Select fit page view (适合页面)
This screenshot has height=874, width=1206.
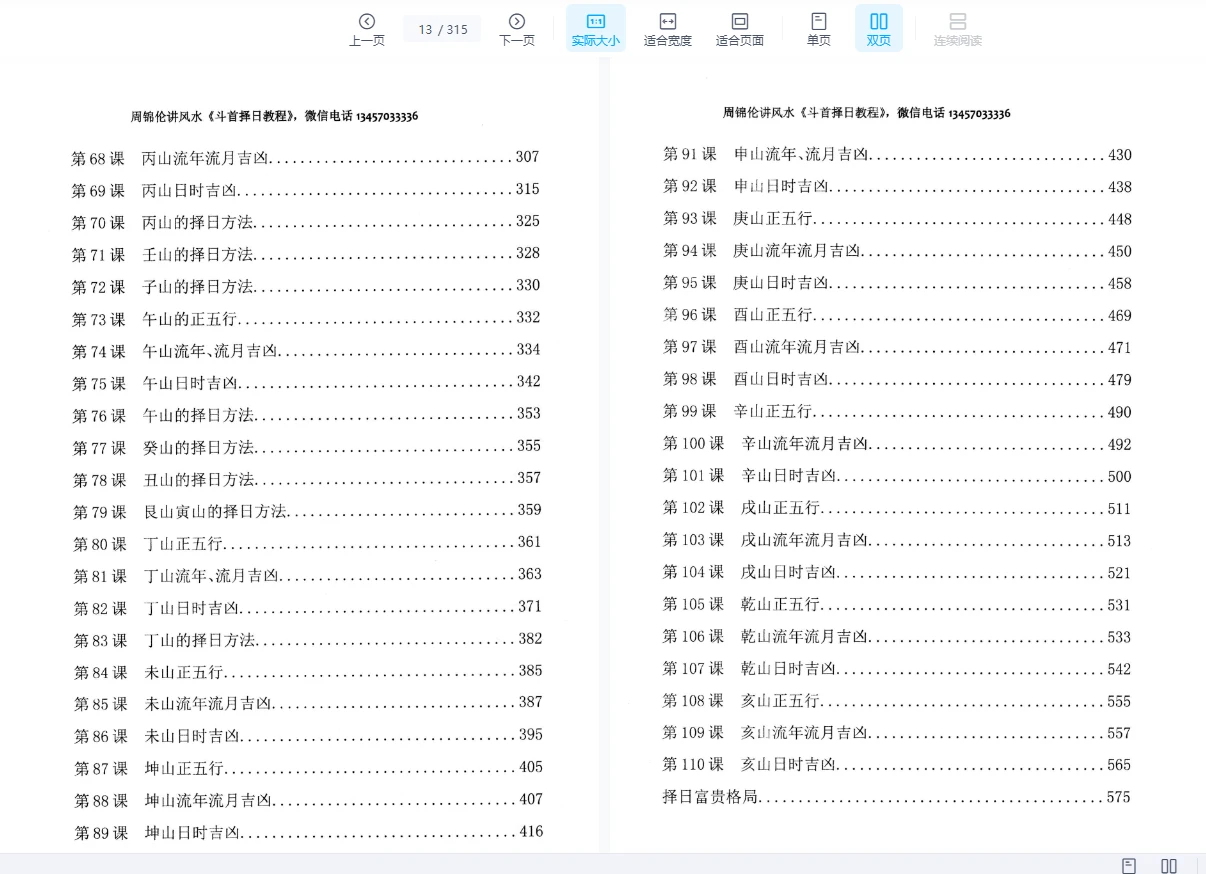(740, 29)
